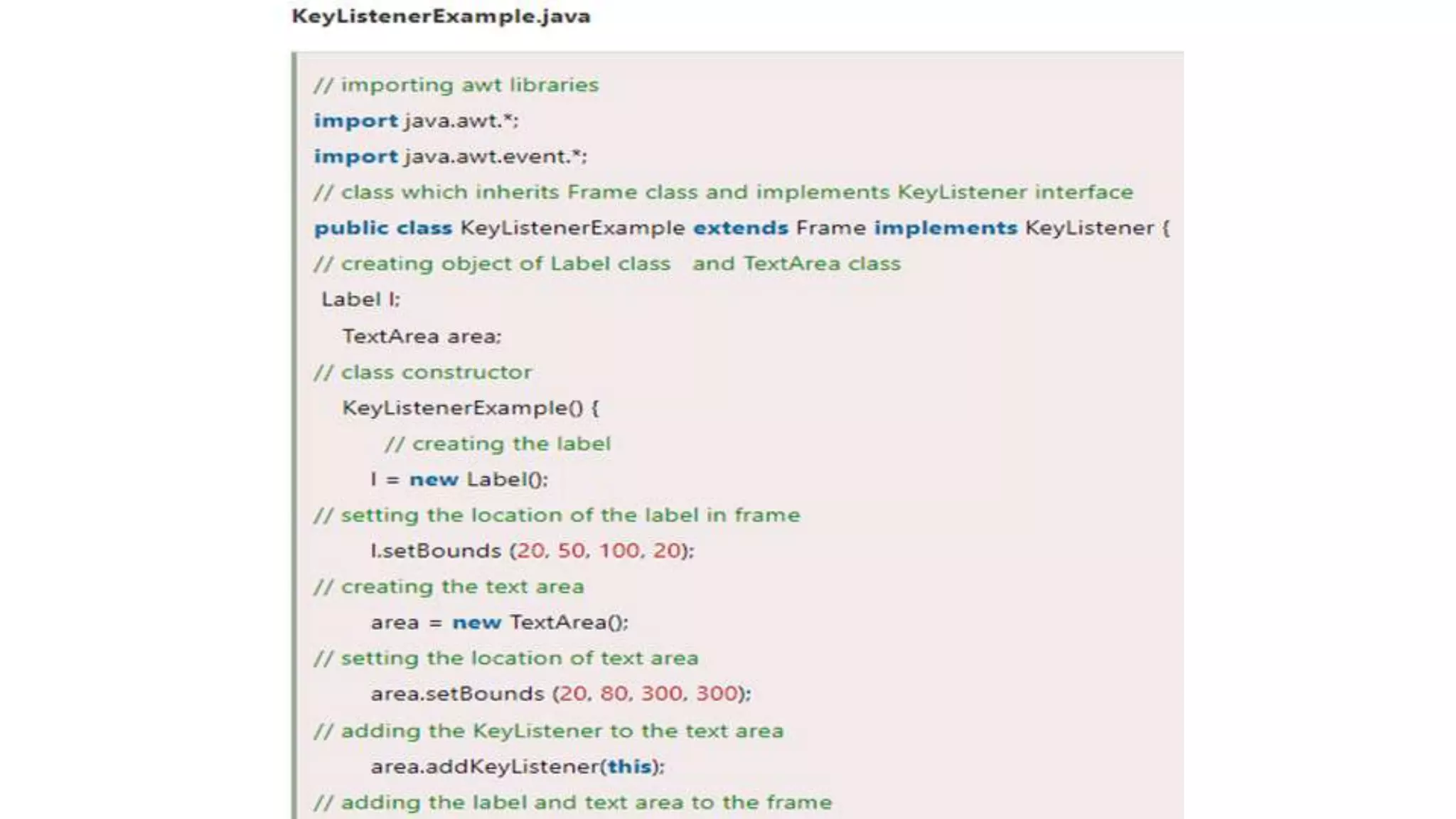The image size is (1456, 819).
Task: Click 'Label l;' declaration line
Action: (x=360, y=299)
